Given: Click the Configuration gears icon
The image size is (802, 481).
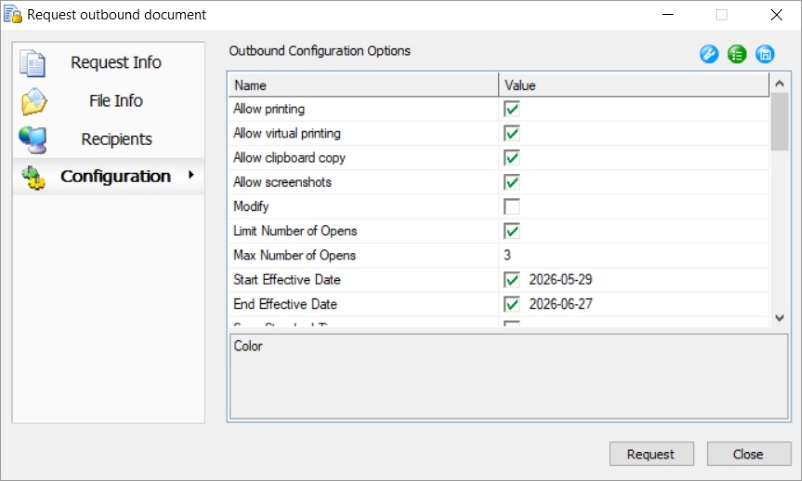Looking at the screenshot, I should point(33,178).
